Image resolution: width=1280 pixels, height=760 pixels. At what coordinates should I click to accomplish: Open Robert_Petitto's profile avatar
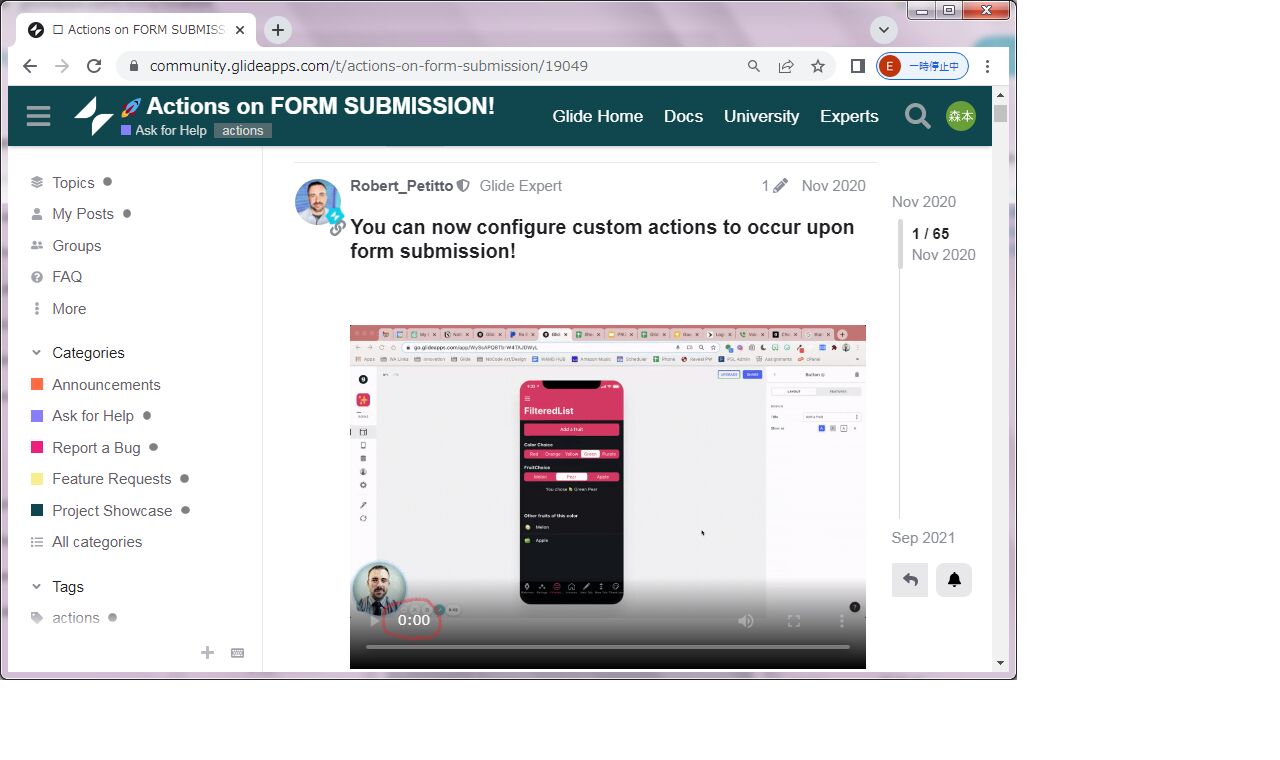318,202
